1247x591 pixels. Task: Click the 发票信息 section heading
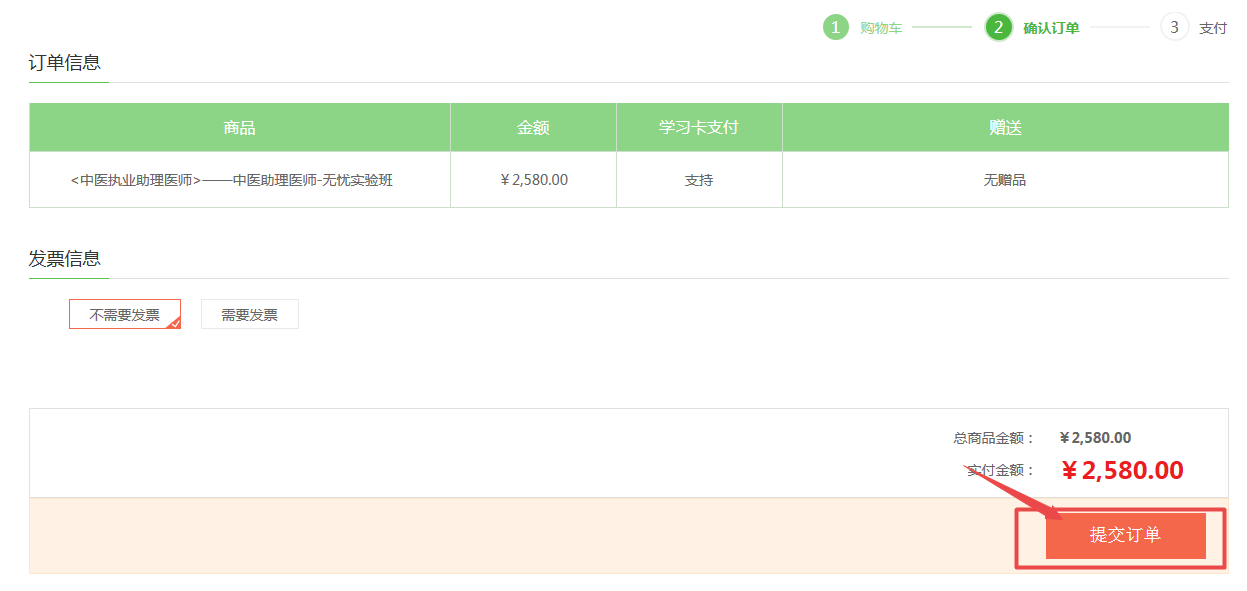pos(65,258)
